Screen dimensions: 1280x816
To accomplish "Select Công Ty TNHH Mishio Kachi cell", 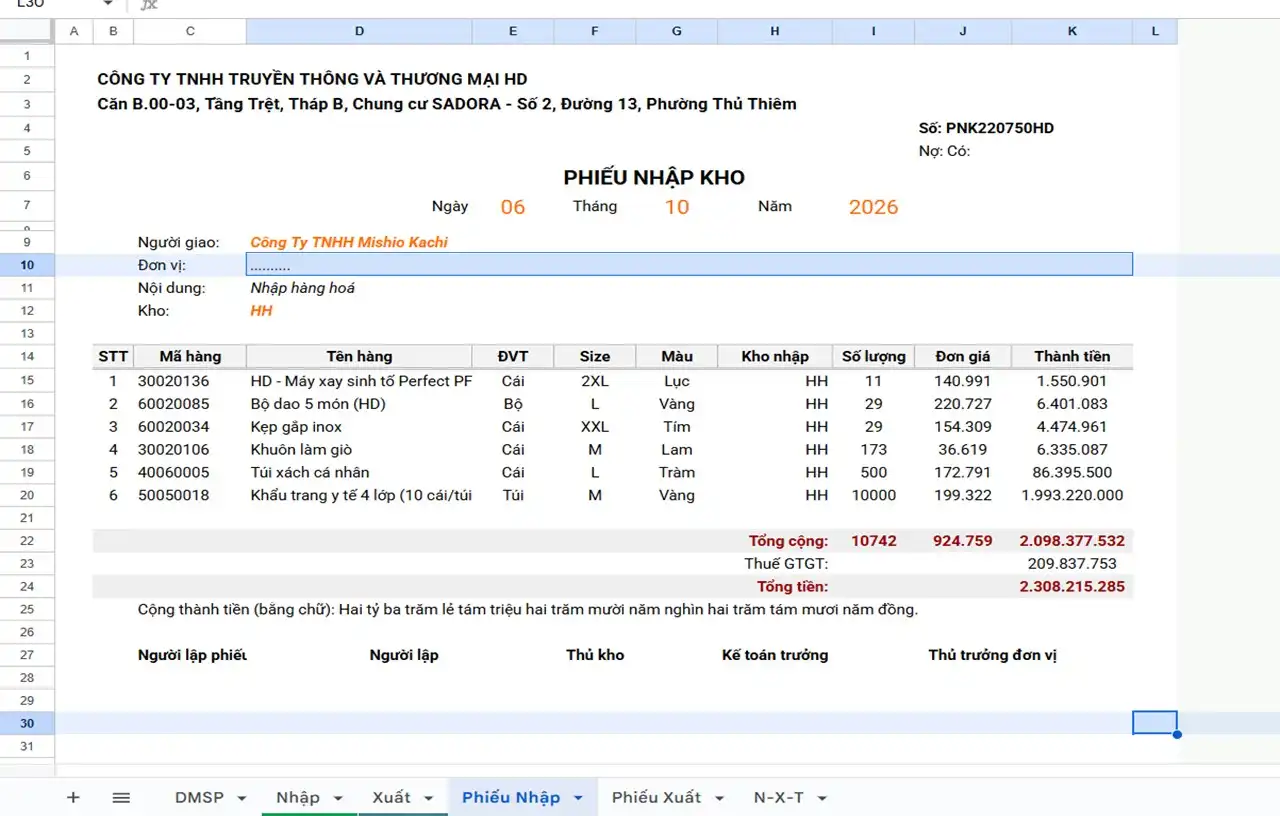I will [x=349, y=242].
